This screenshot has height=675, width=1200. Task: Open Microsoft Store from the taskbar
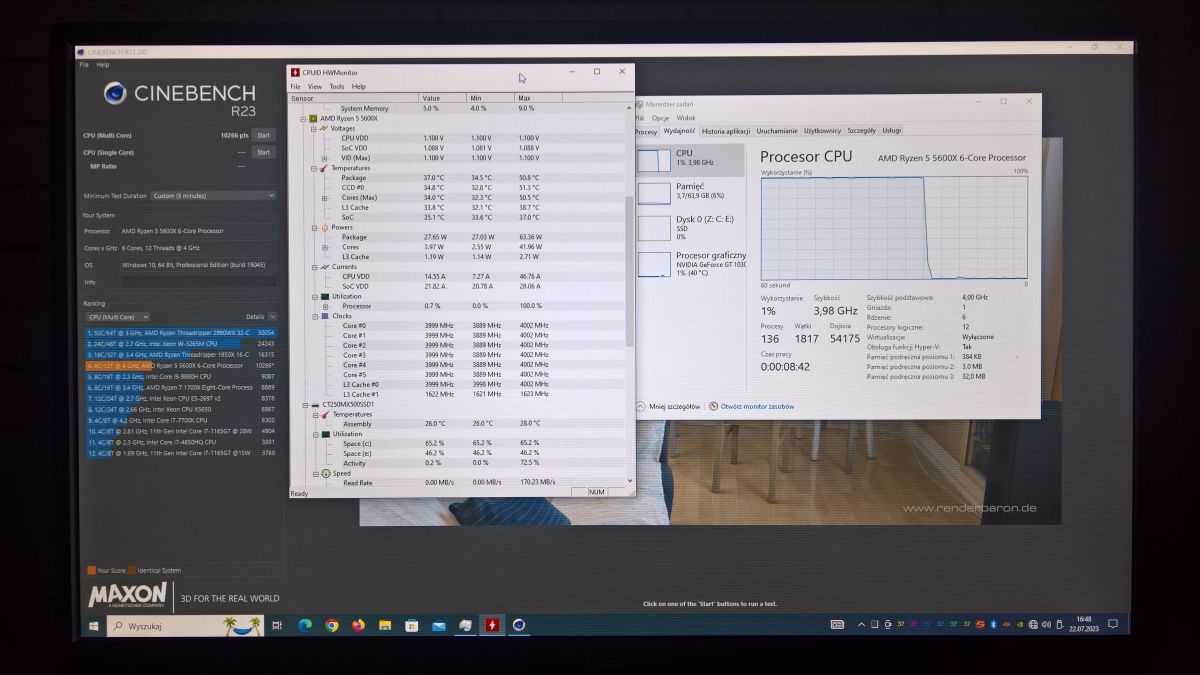point(411,625)
